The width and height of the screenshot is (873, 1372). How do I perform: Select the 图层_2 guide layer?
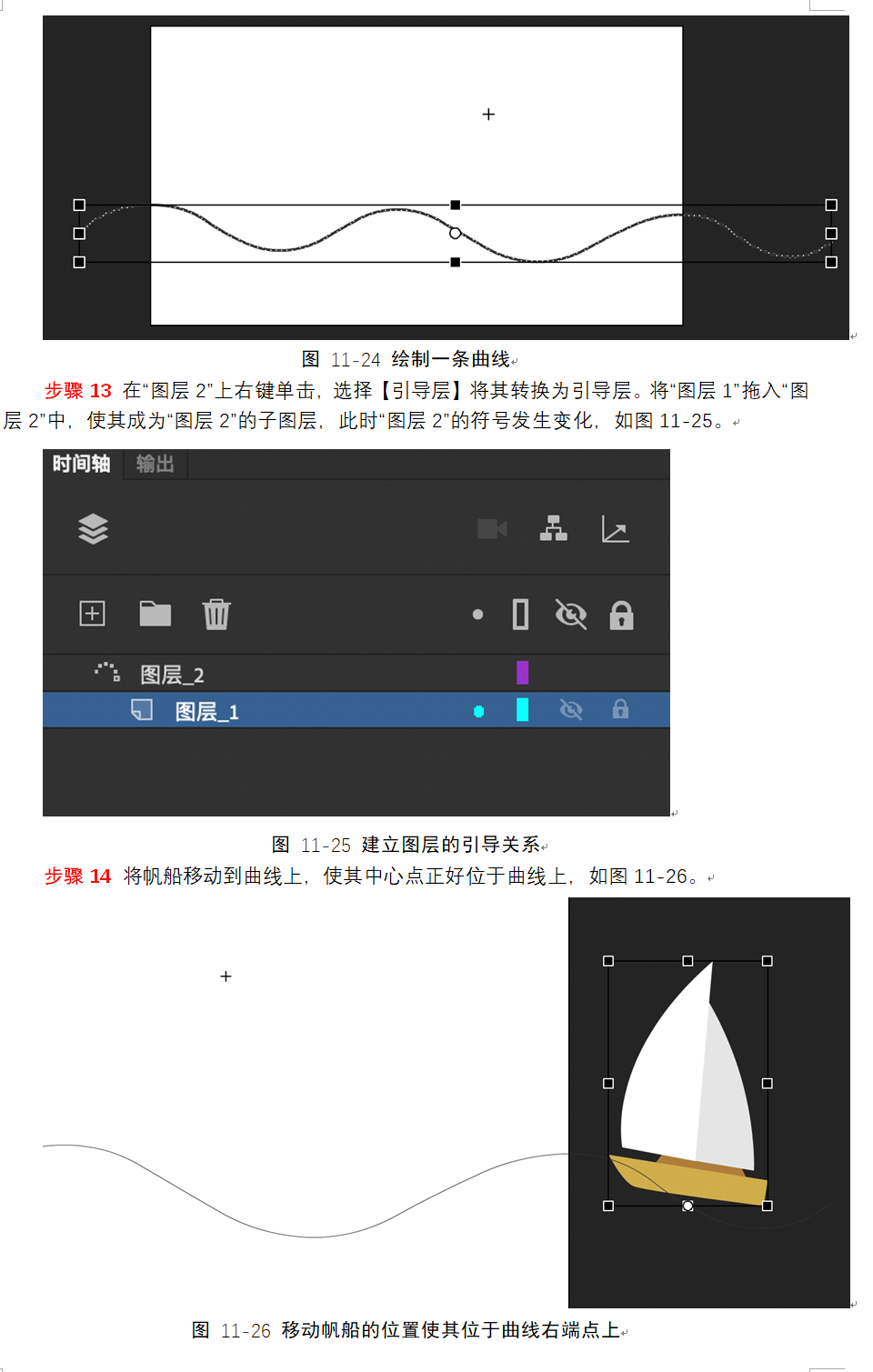[356, 674]
